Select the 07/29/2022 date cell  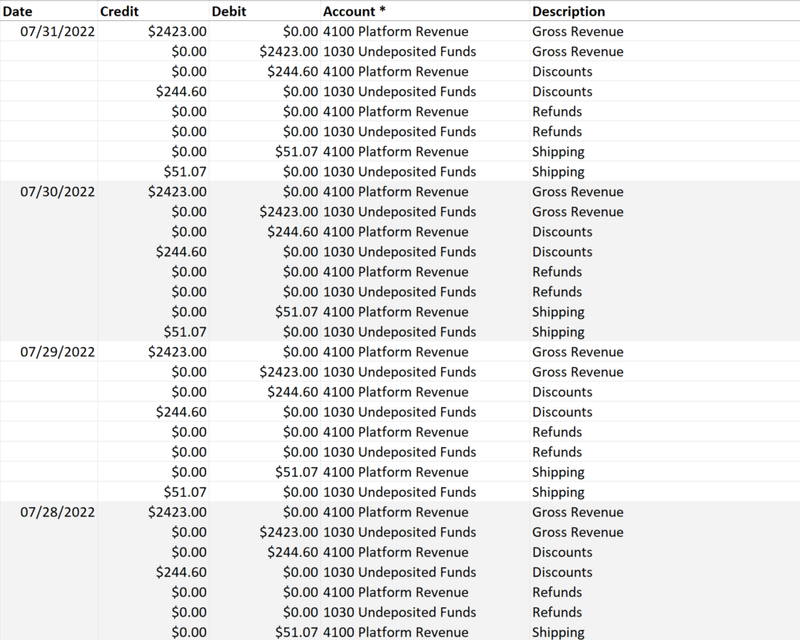(x=58, y=352)
